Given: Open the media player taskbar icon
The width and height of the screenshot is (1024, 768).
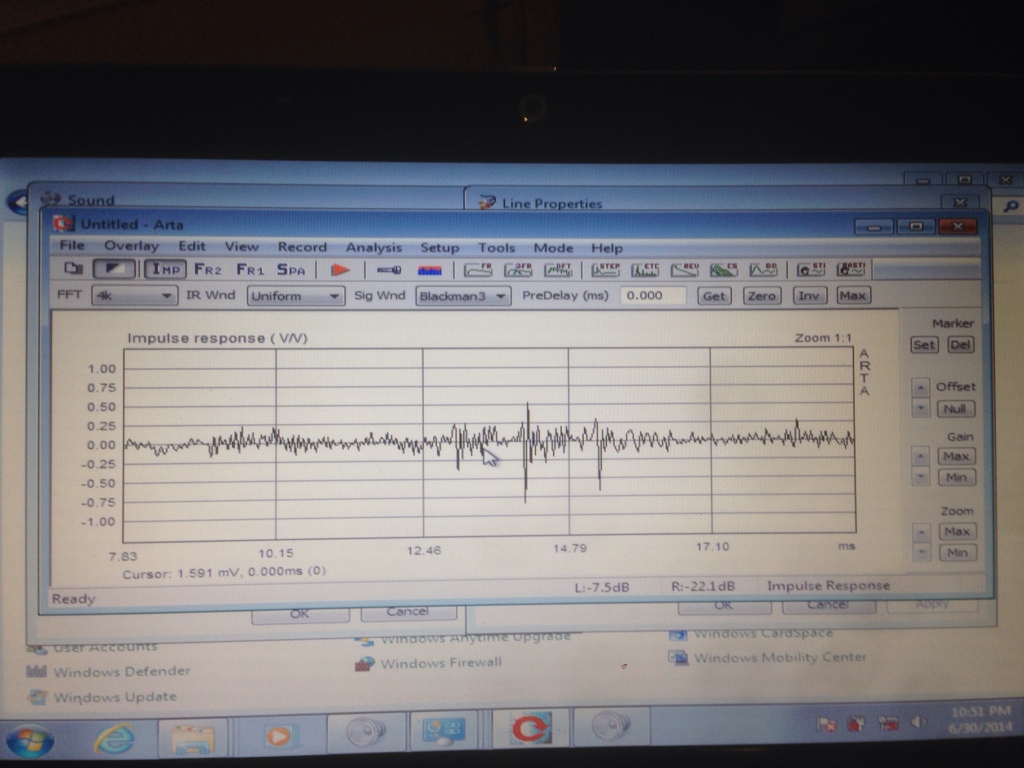Looking at the screenshot, I should coord(279,736).
